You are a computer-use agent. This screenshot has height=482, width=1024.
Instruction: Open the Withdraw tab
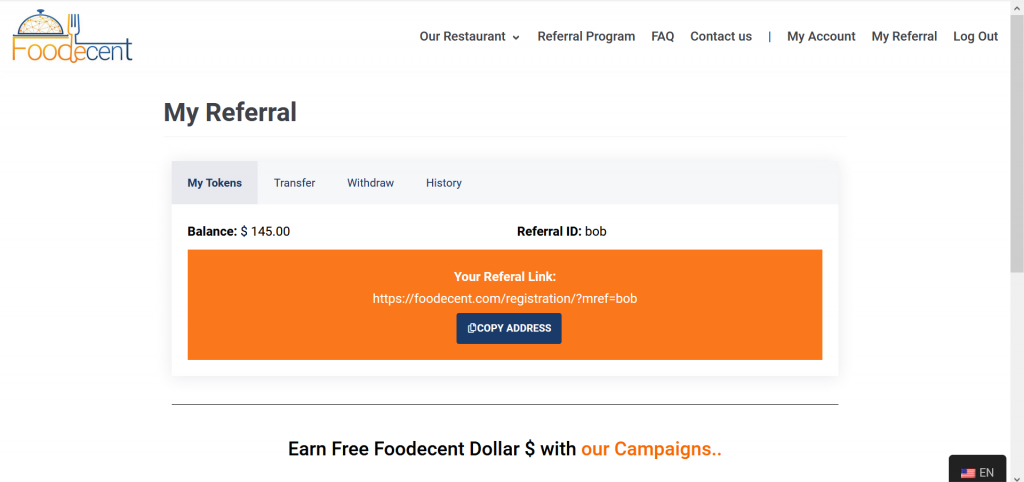370,183
